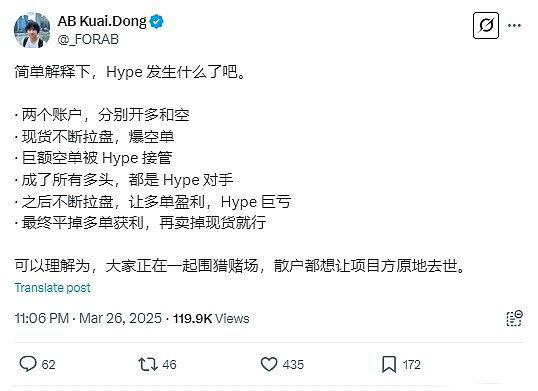The height and width of the screenshot is (391, 538).
Task: Click the Translate post link
Action: 52,287
